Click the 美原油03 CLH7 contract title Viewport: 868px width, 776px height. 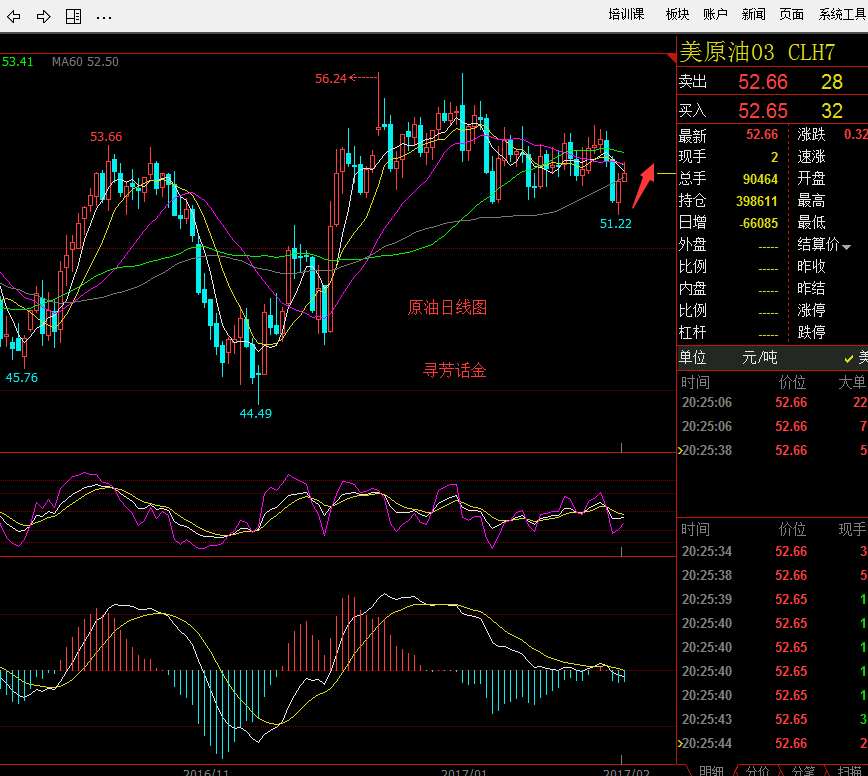[x=756, y=52]
